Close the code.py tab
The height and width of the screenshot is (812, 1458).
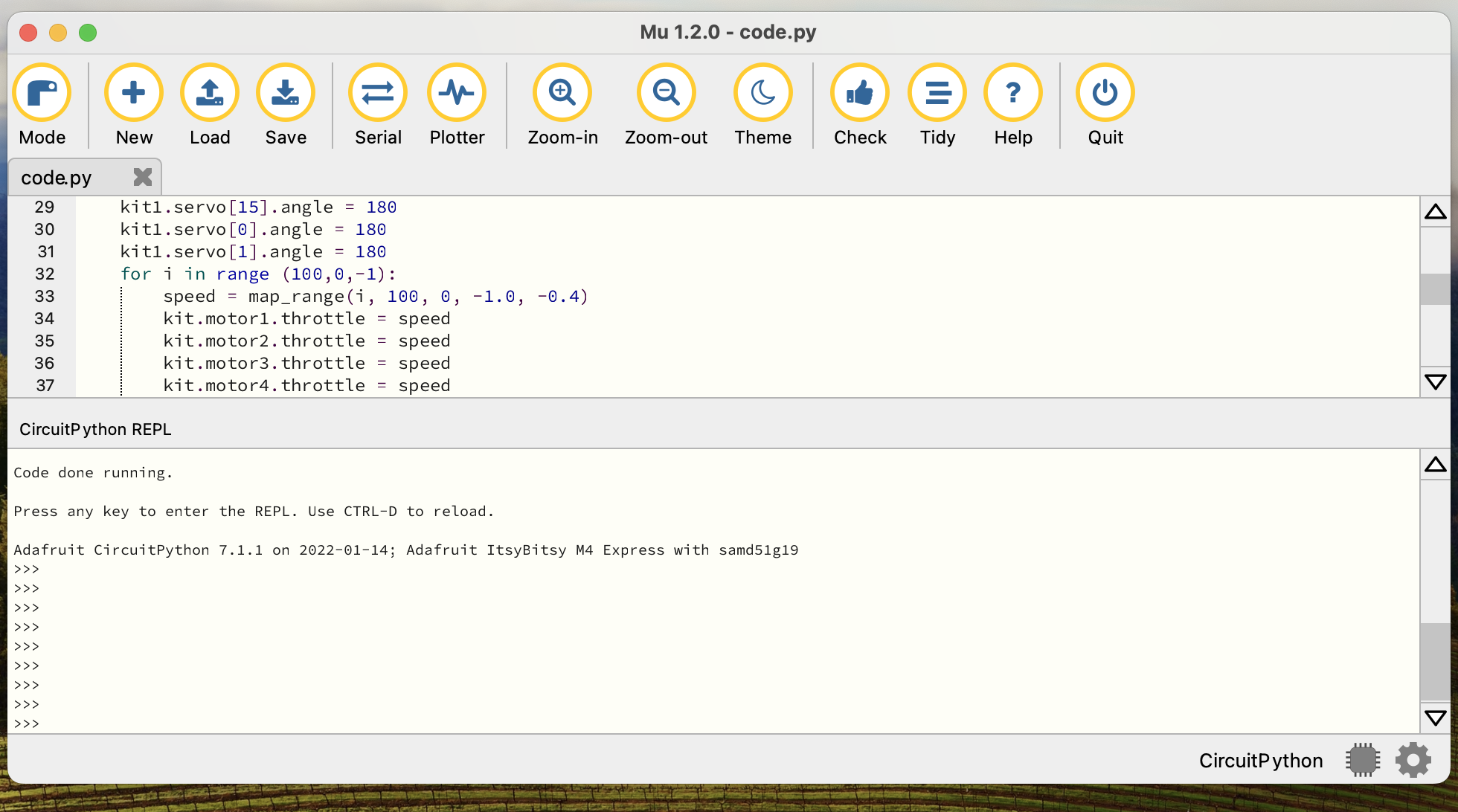[x=142, y=177]
